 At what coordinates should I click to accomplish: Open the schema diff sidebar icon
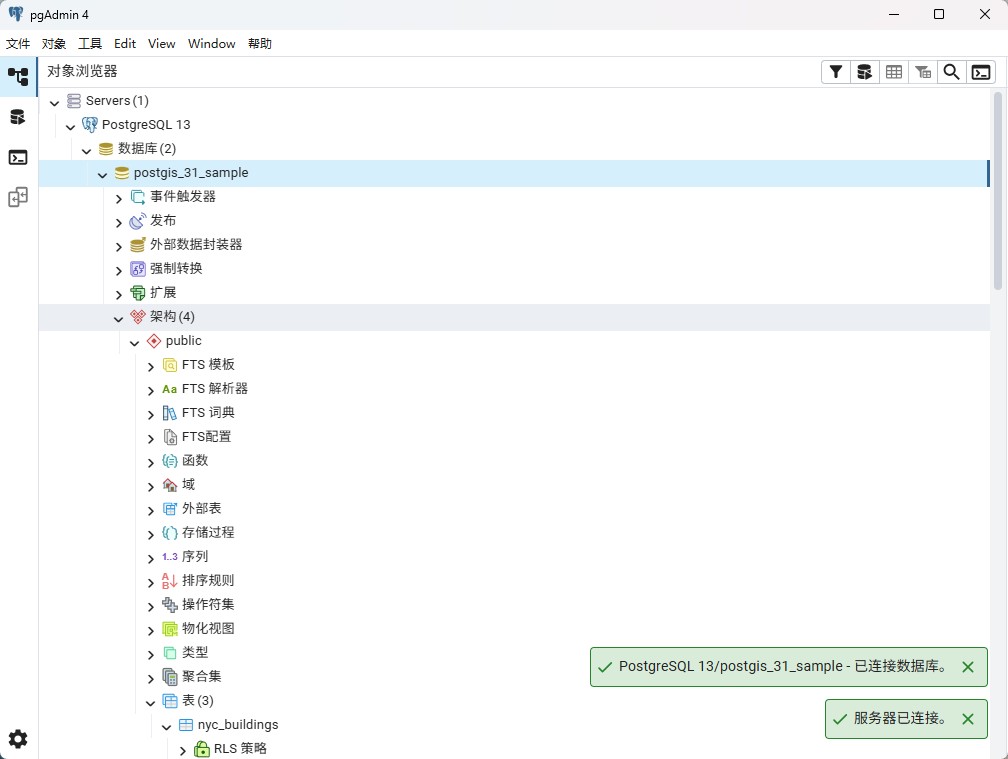[x=18, y=197]
